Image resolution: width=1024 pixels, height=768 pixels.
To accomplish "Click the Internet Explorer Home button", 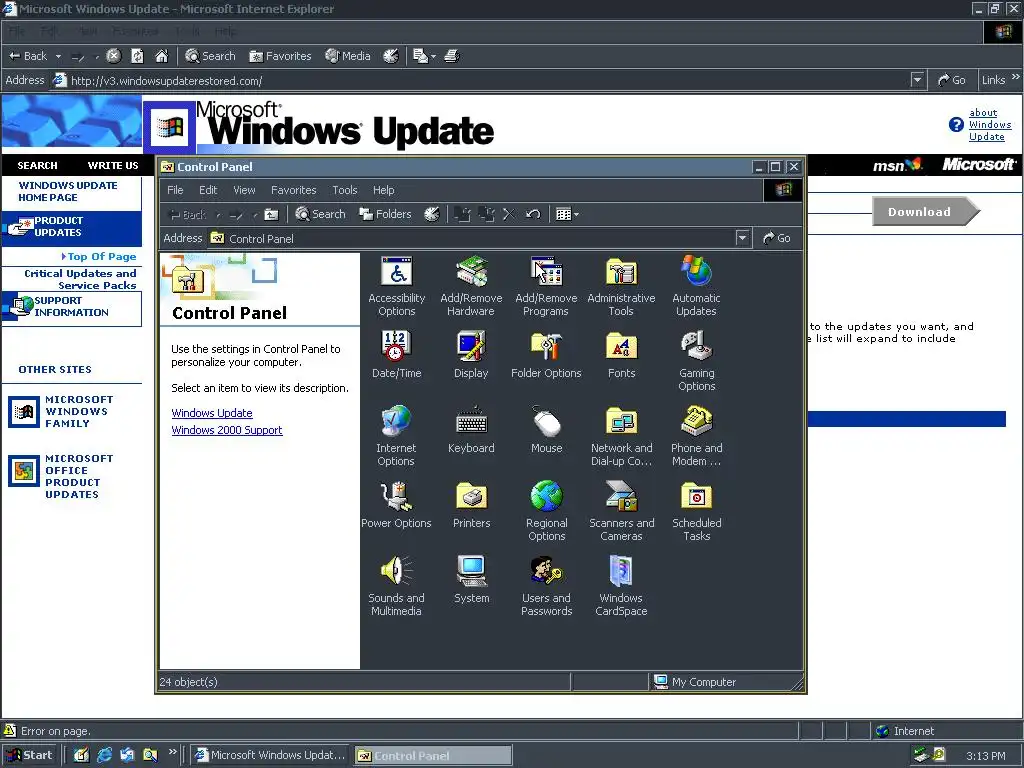I will [x=161, y=56].
